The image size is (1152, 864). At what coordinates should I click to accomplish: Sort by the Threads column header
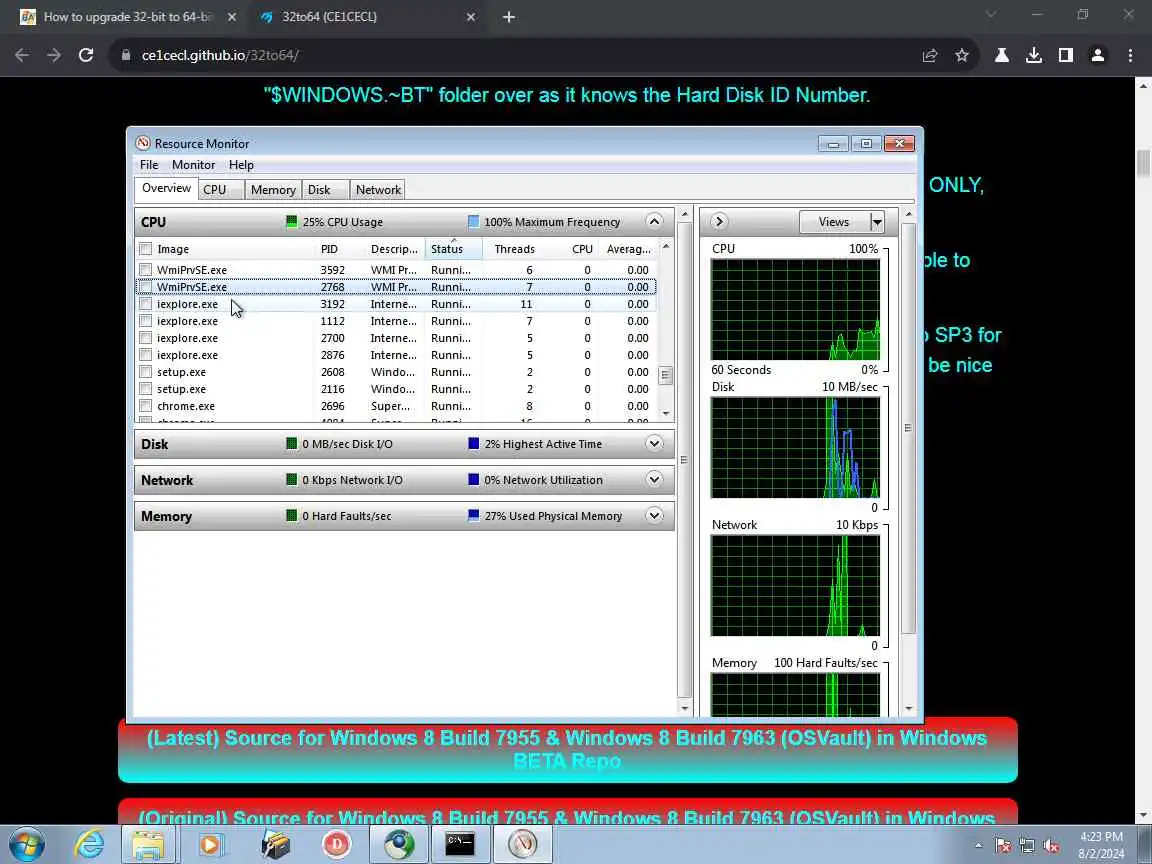(x=514, y=249)
